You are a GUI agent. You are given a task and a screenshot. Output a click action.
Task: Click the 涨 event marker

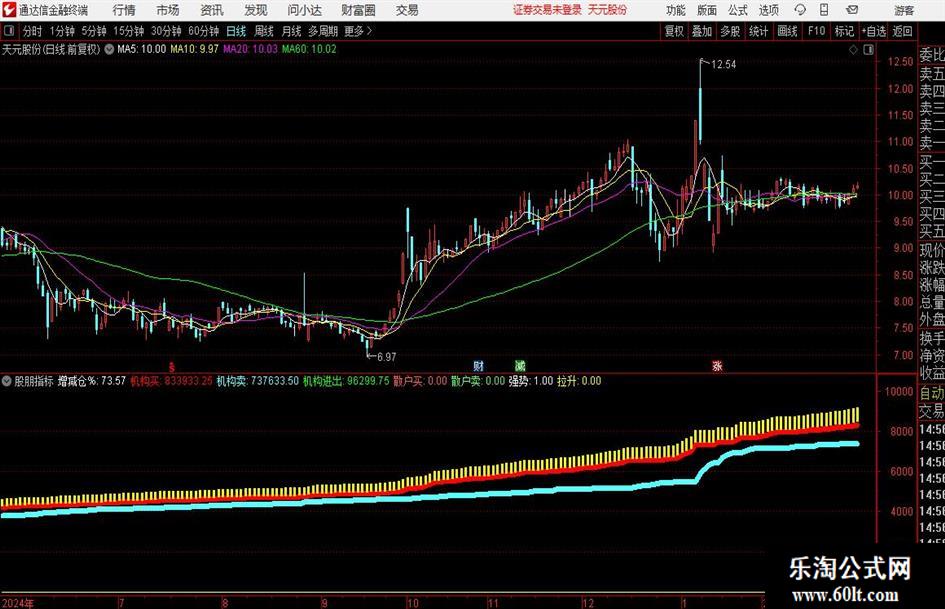(x=717, y=365)
